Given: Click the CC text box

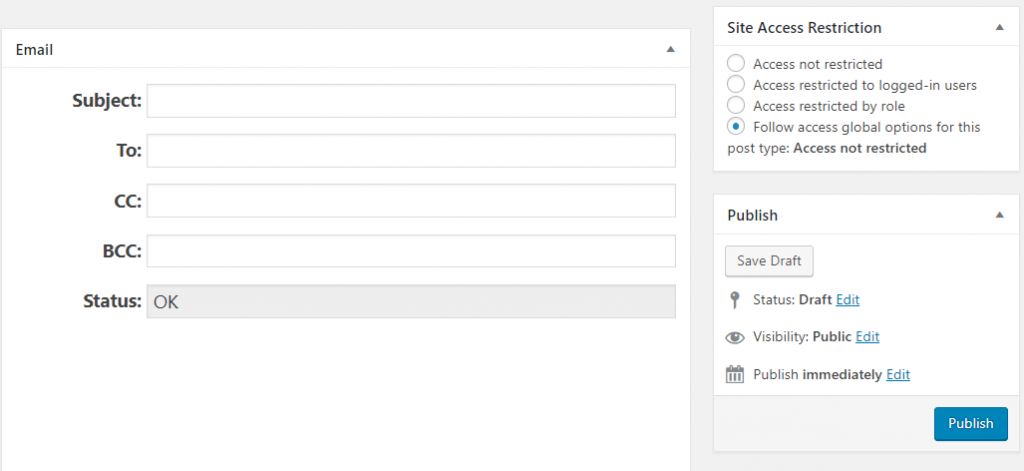Looking at the screenshot, I should point(411,201).
